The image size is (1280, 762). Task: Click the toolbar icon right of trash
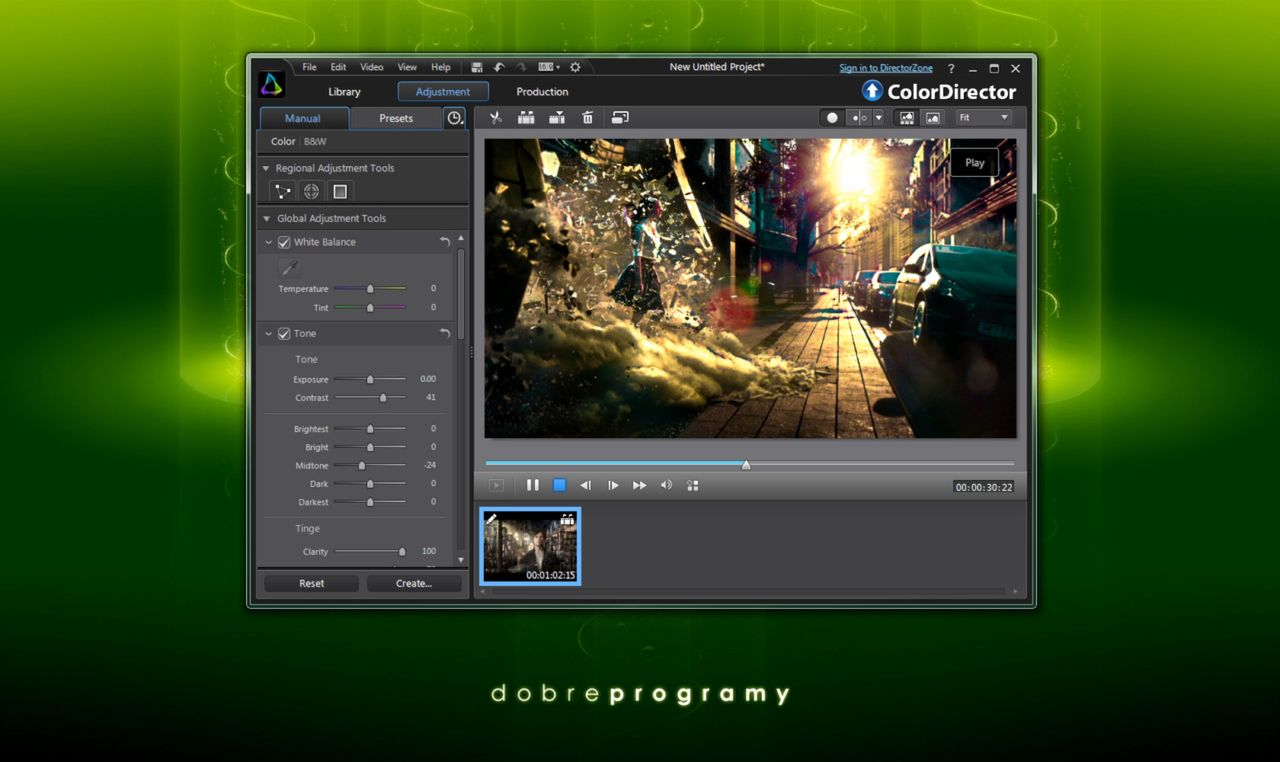pyautogui.click(x=620, y=118)
